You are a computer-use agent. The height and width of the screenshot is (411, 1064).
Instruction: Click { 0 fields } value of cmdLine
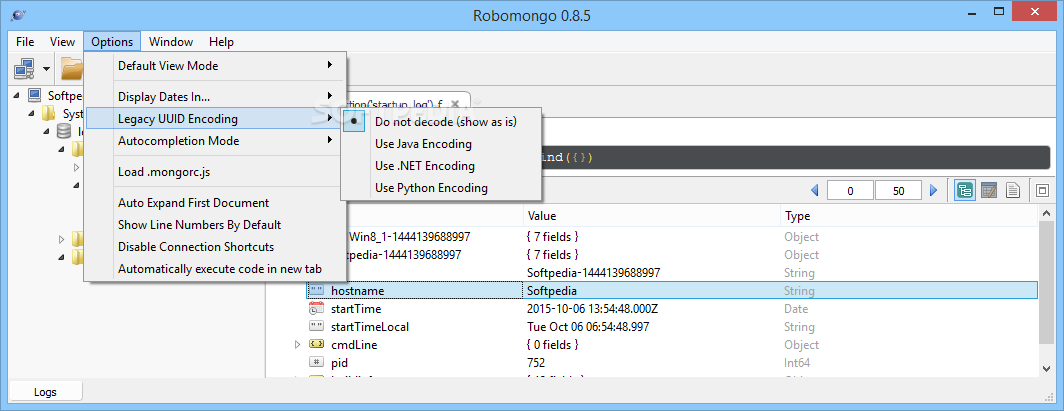[x=552, y=345]
